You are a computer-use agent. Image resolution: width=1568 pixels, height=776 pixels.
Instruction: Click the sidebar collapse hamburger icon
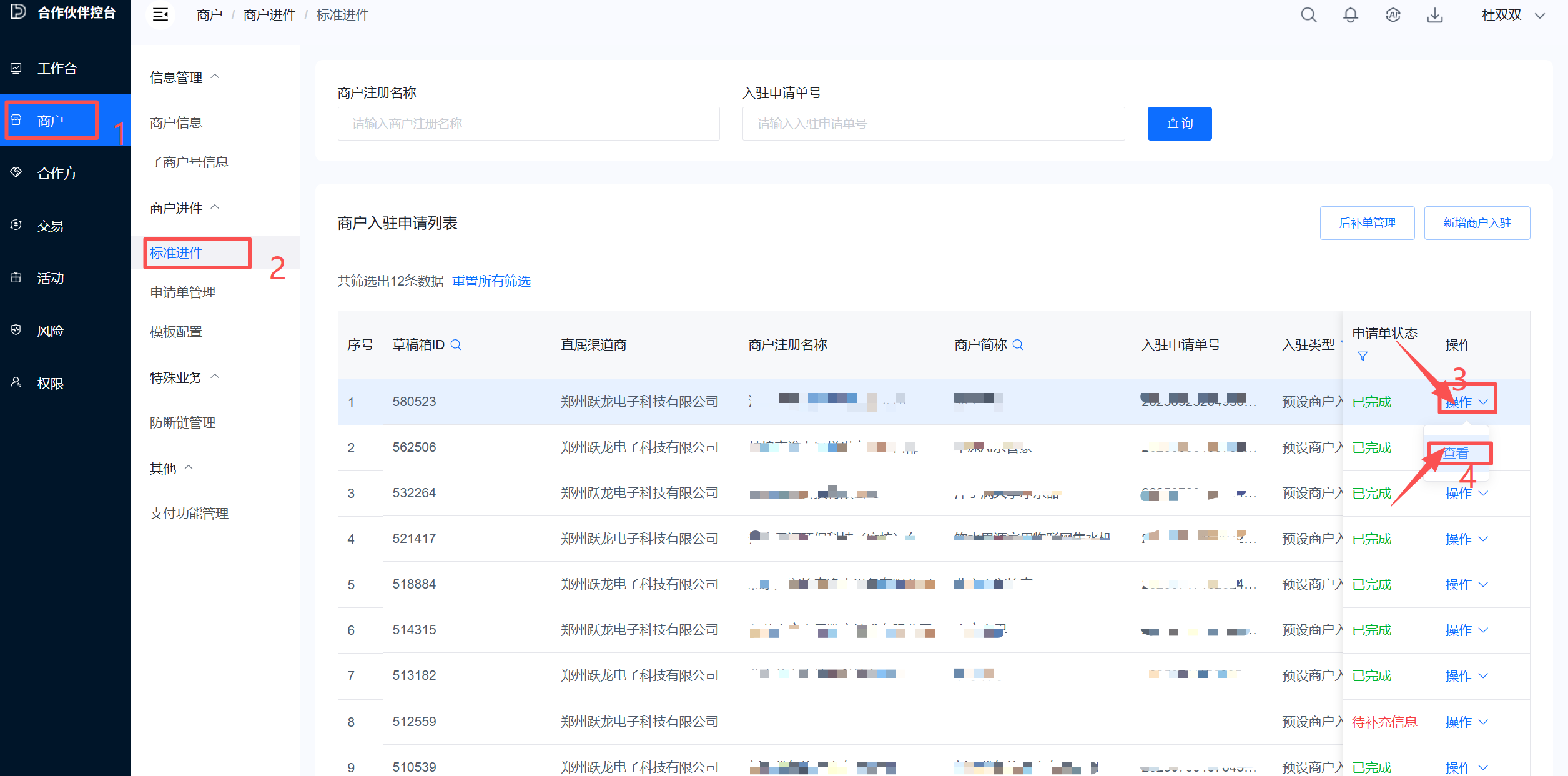[x=160, y=15]
